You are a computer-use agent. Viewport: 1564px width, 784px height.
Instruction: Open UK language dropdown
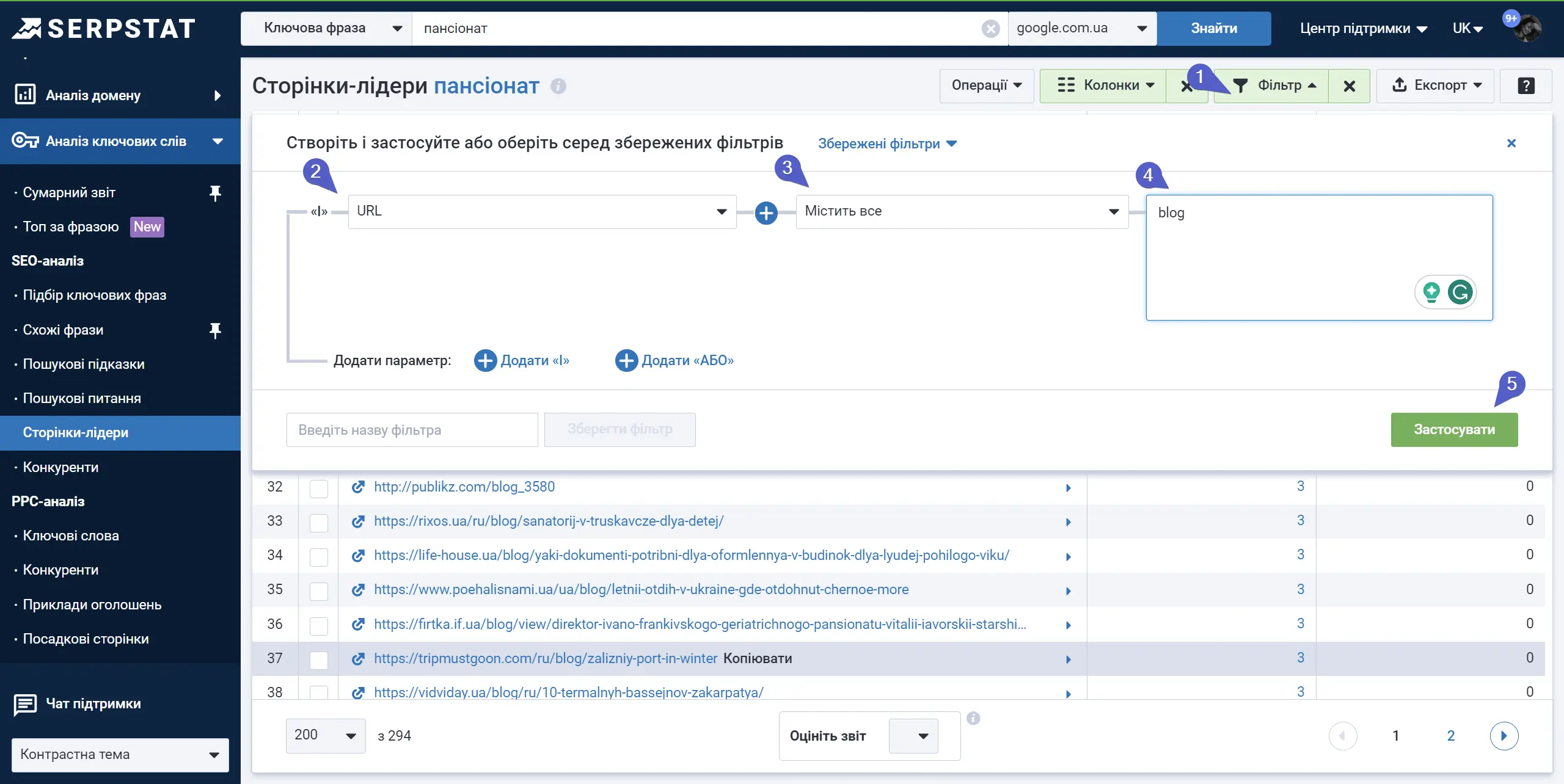(1467, 29)
